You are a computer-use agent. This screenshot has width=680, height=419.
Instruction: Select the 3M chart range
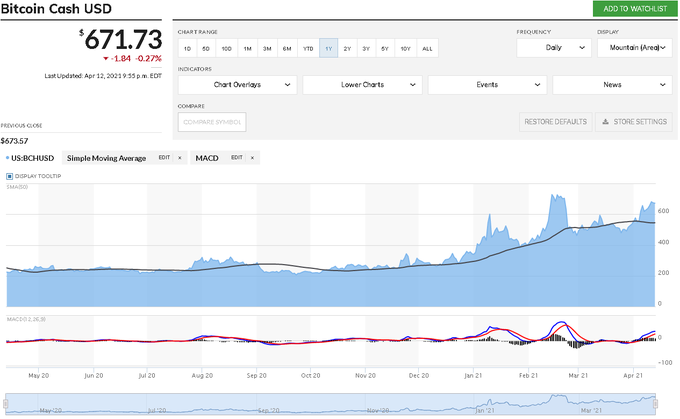coord(267,49)
